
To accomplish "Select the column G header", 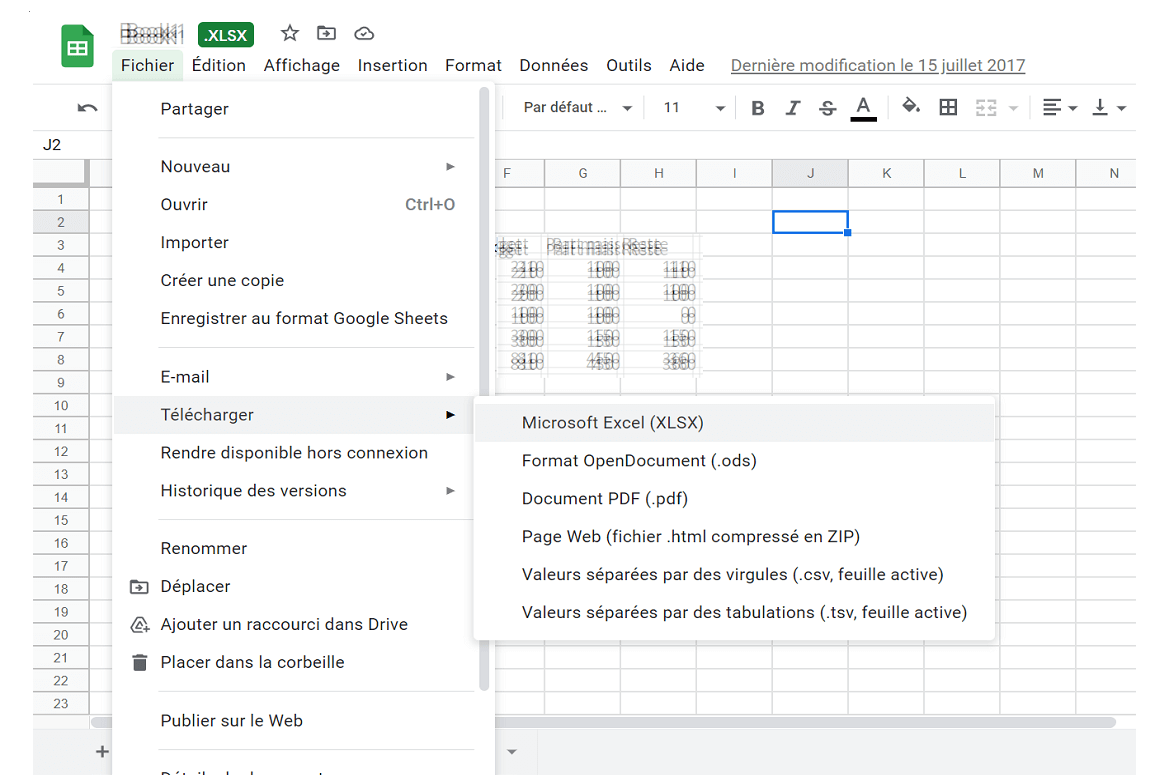I will 583,174.
